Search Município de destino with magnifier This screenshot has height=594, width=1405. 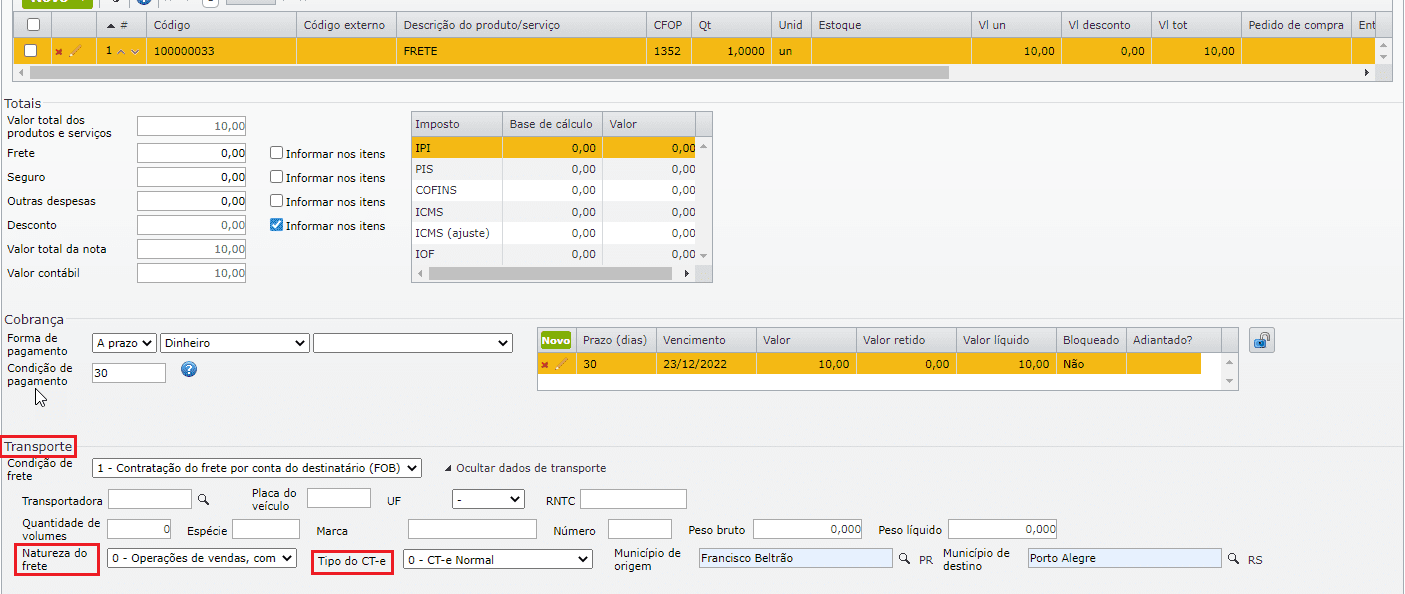click(1233, 559)
